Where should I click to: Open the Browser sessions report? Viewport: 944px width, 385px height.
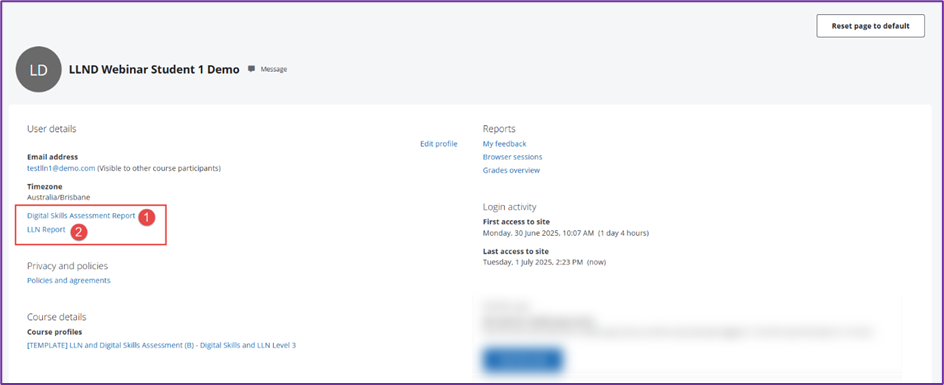point(512,157)
